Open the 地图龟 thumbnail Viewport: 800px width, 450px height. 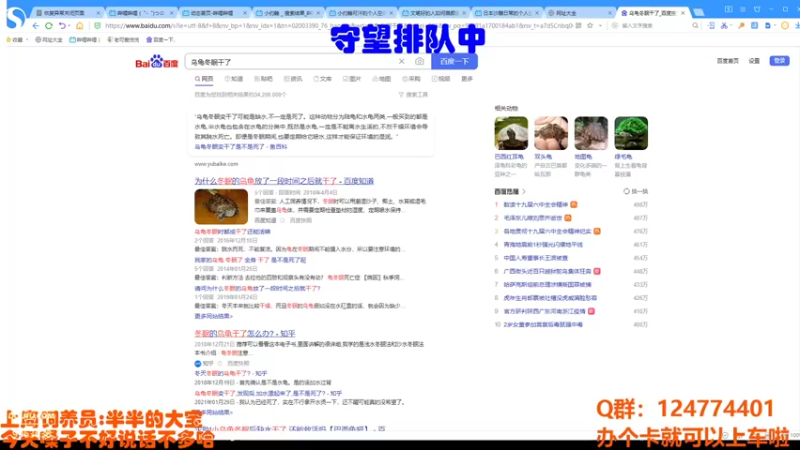tap(591, 133)
